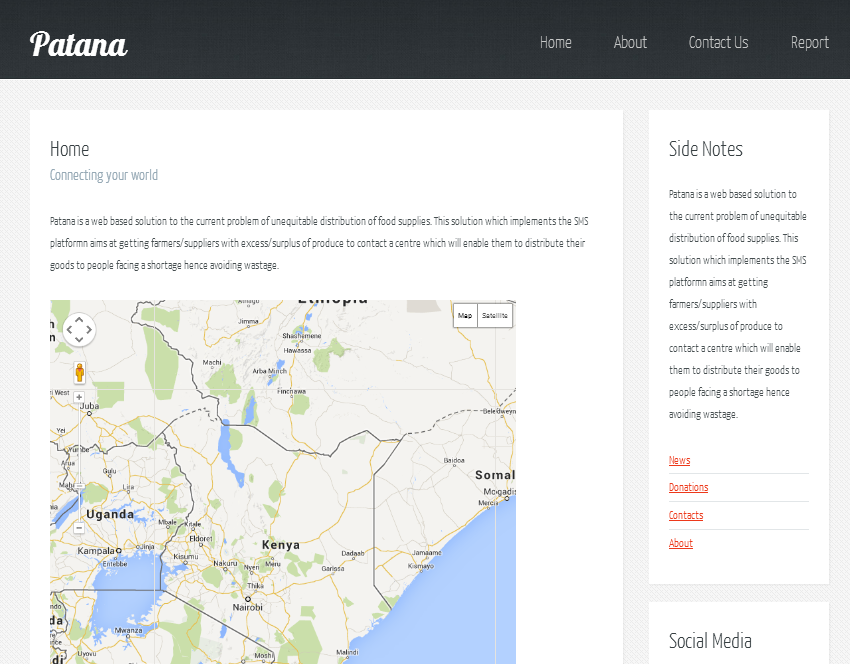Image resolution: width=850 pixels, height=664 pixels.
Task: Click Kisumu city label on map
Action: pos(185,557)
